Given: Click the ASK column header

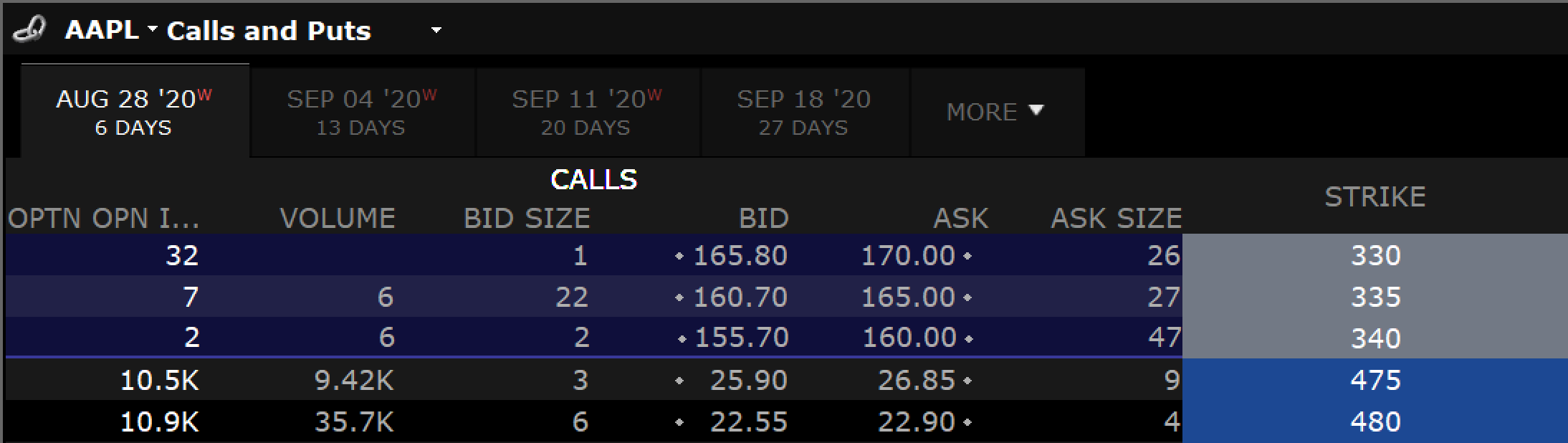Looking at the screenshot, I should tap(960, 218).
